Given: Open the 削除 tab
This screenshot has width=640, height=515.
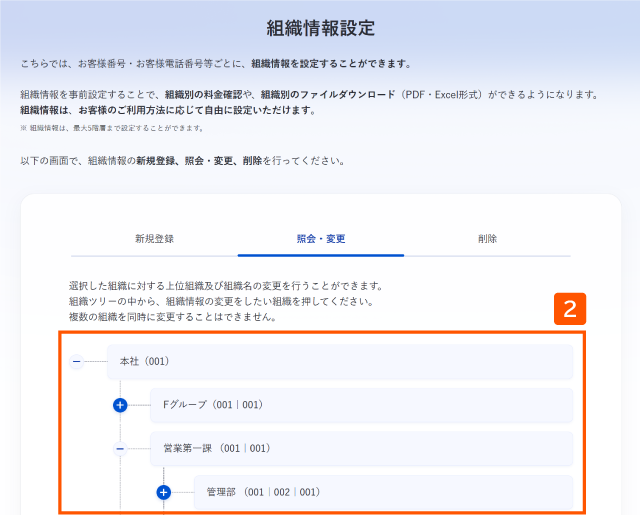Looking at the screenshot, I should (x=487, y=239).
